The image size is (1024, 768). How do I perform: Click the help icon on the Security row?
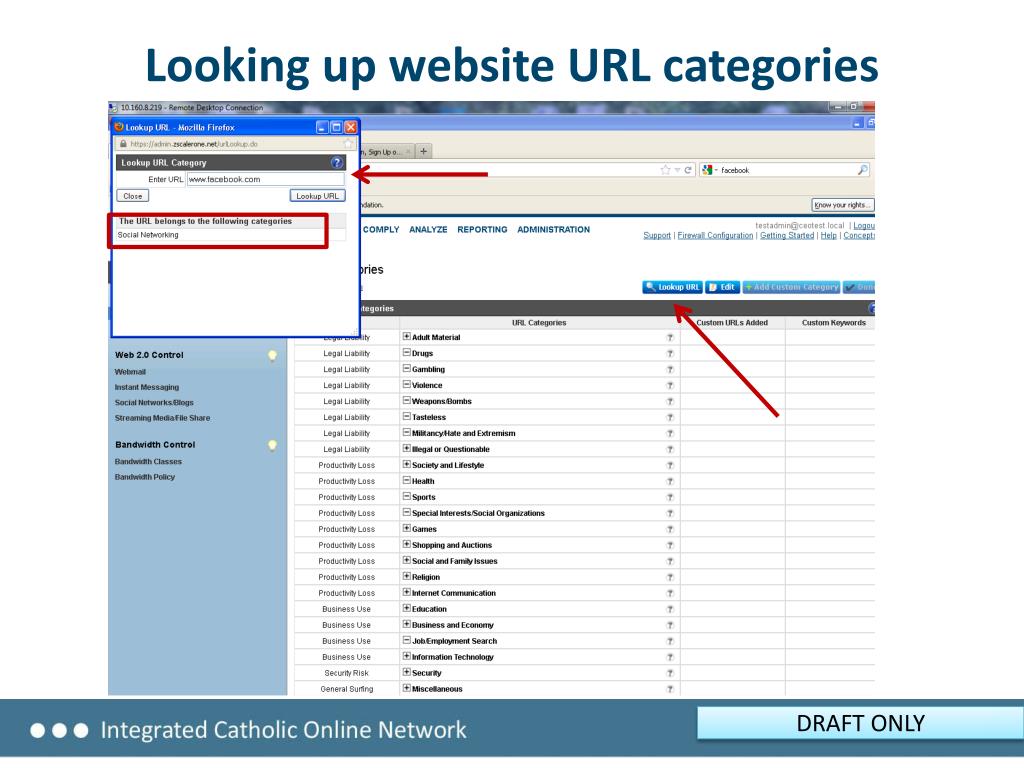[670, 673]
